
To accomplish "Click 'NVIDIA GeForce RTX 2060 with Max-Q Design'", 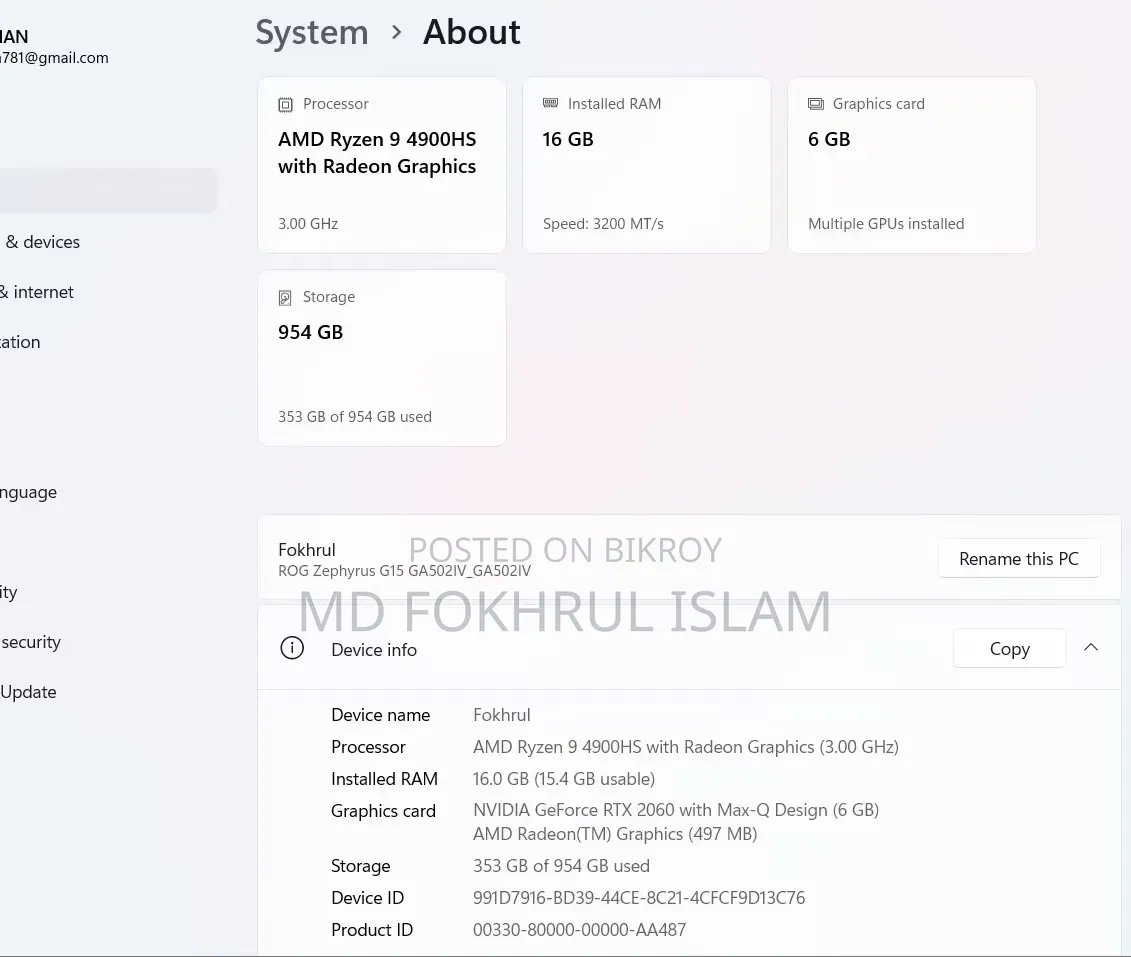I will coord(650,810).
